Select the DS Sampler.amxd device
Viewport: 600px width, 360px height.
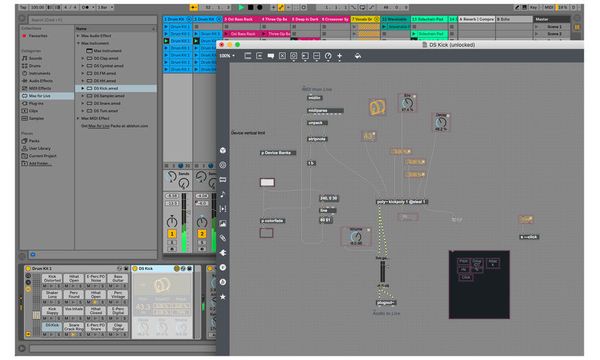(109, 96)
